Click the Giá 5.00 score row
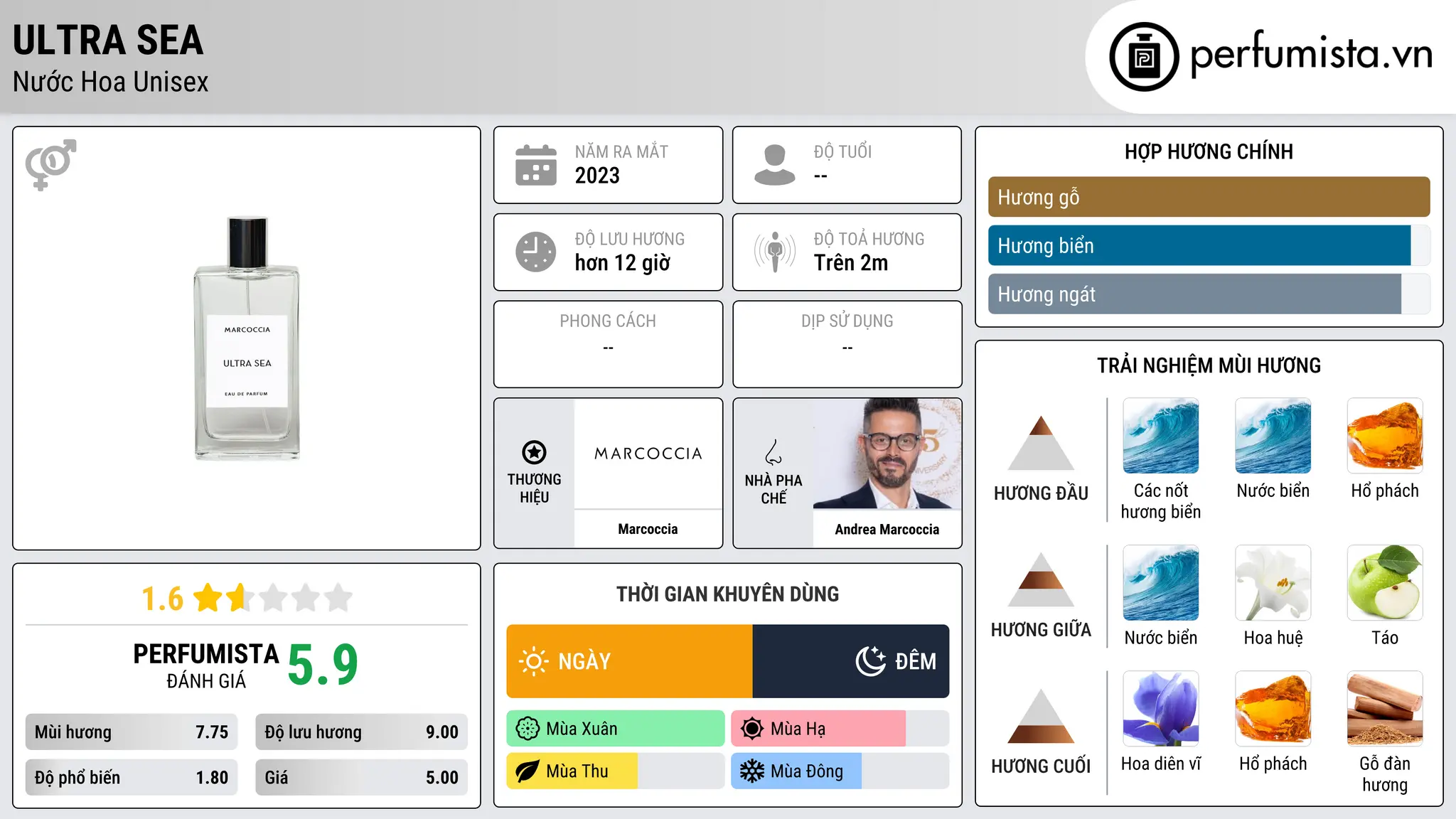The image size is (1456, 819). point(361,778)
